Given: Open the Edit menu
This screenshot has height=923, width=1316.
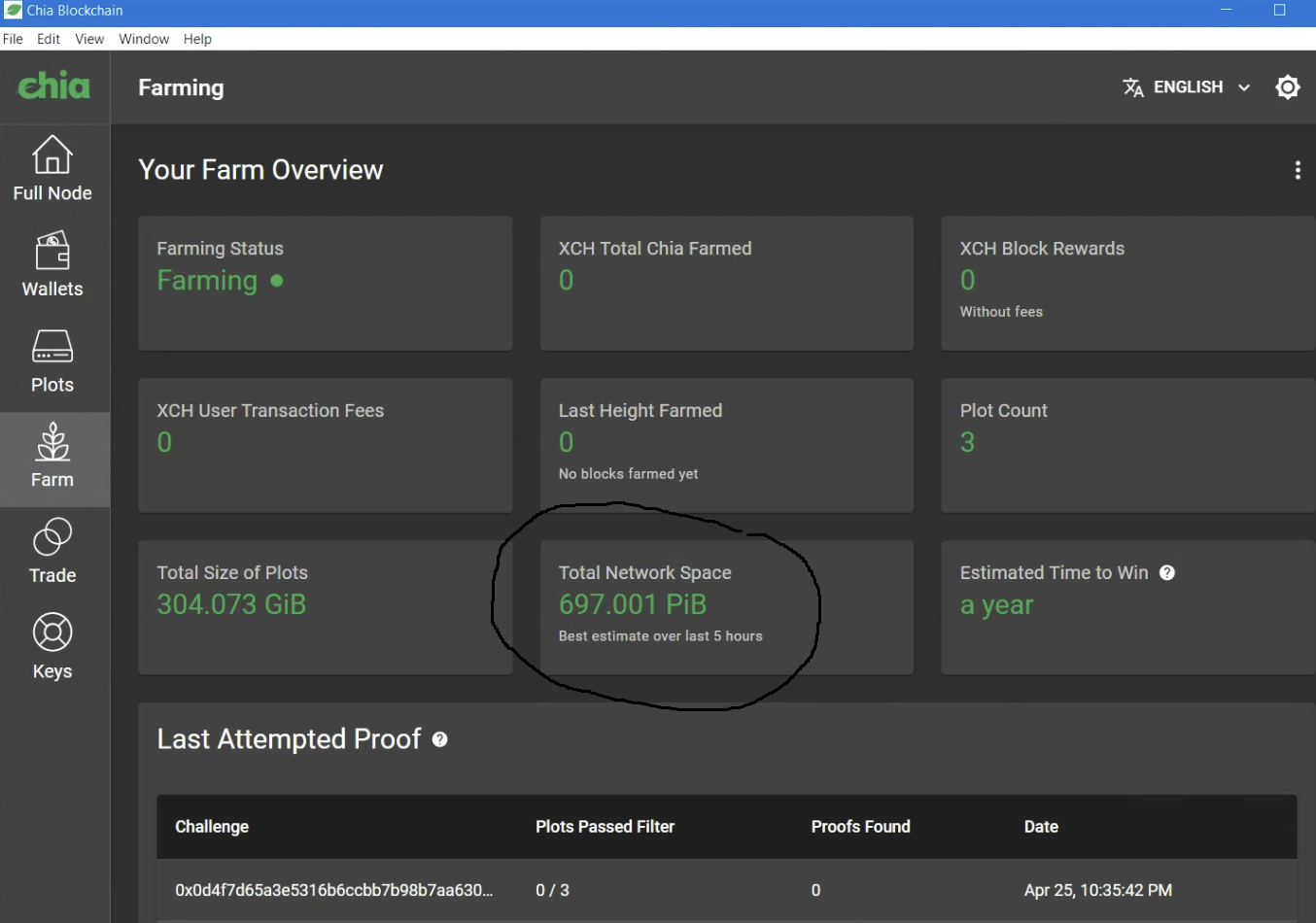Looking at the screenshot, I should 49,39.
